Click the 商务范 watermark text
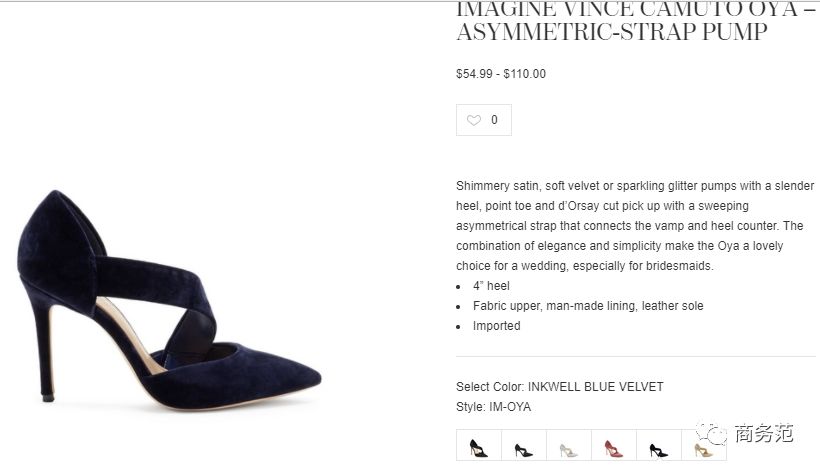 764,433
